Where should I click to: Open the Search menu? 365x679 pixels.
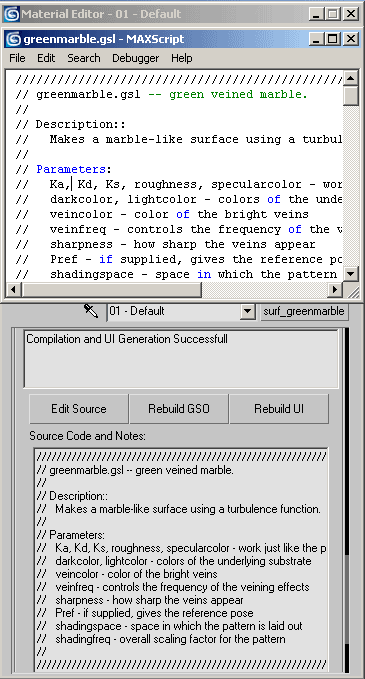pyautogui.click(x=84, y=58)
